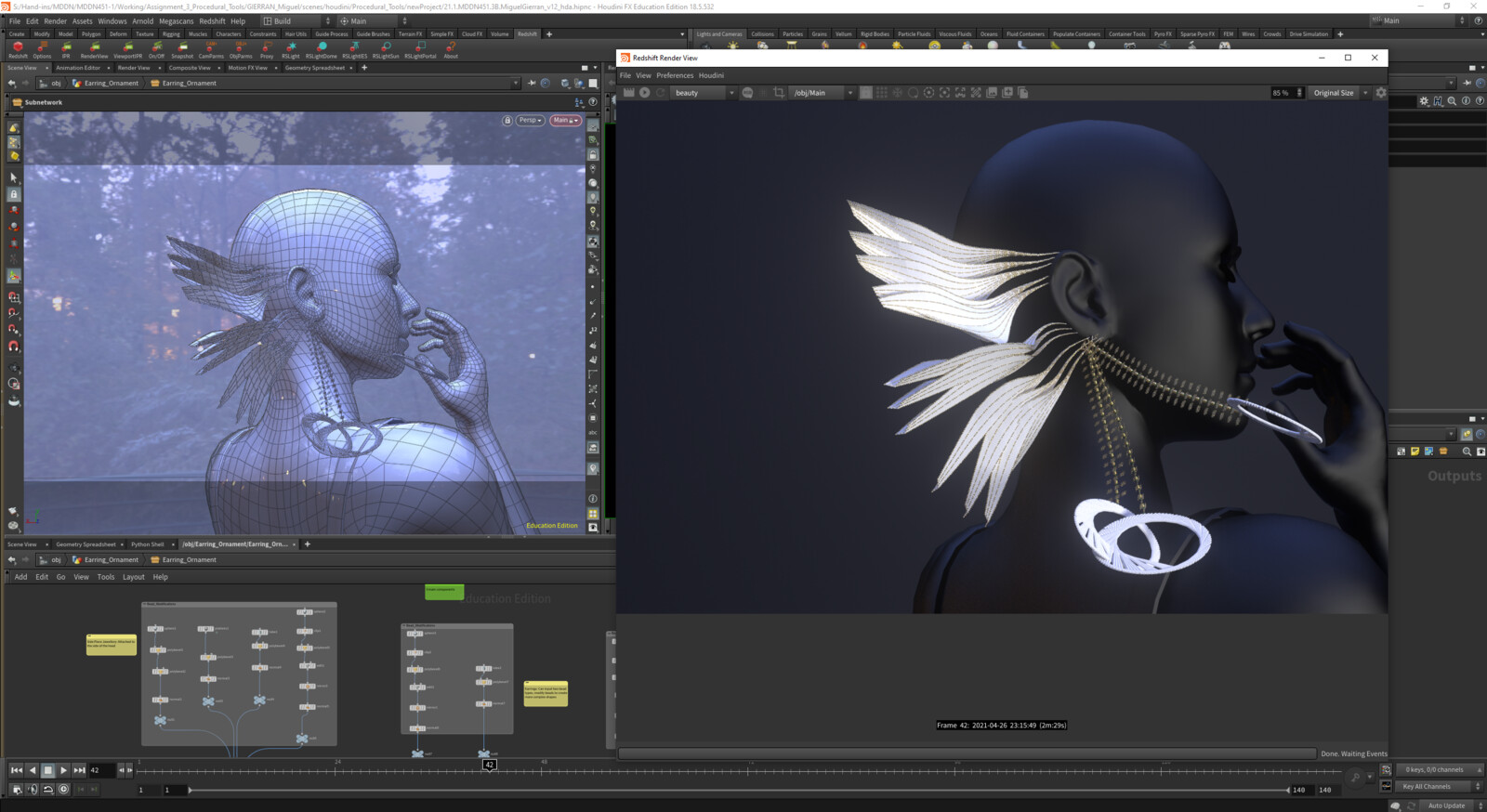Click the frame 42 timeline marker
This screenshot has width=1487, height=812.
tap(489, 765)
